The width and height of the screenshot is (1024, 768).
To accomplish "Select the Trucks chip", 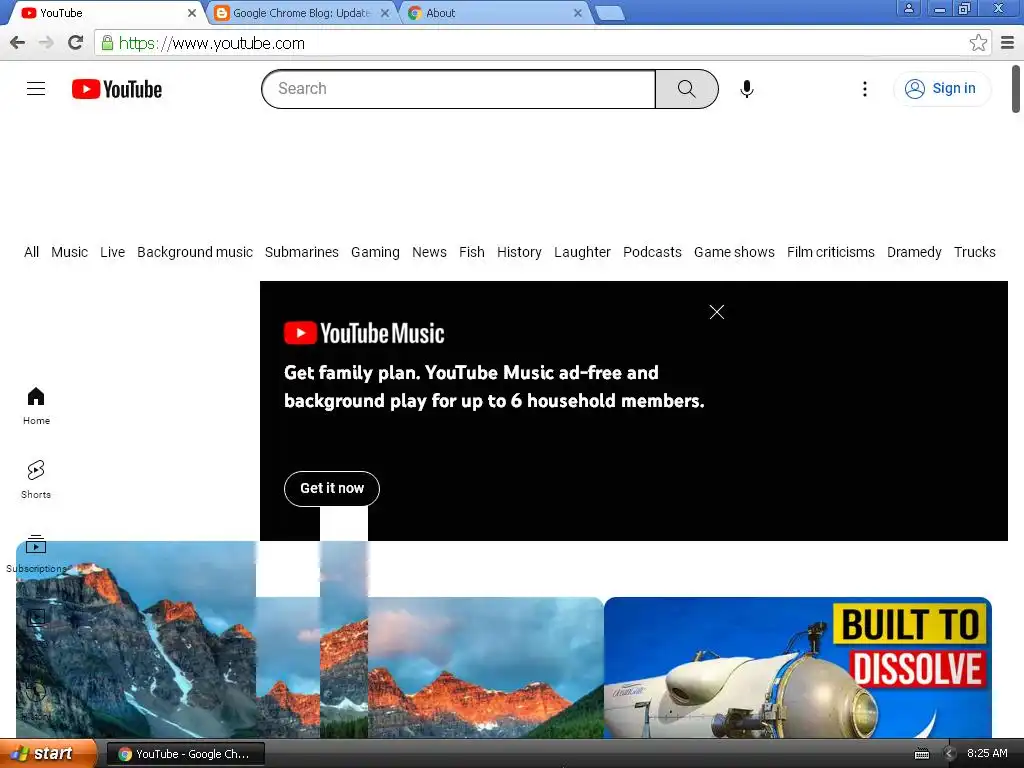I will pyautogui.click(x=974, y=252).
